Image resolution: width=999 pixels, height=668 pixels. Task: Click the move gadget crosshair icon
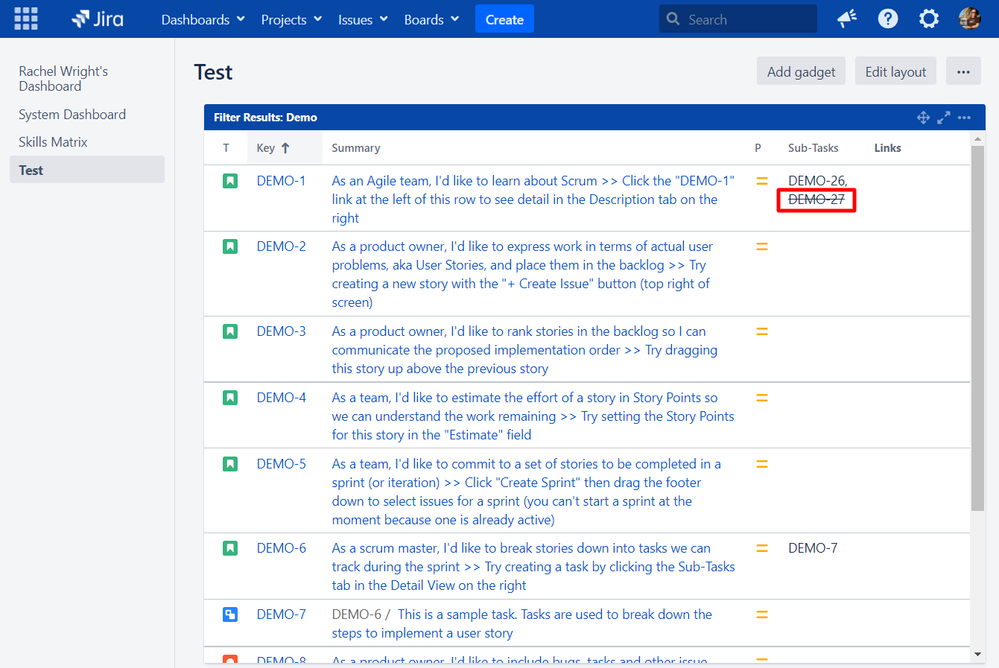coord(923,117)
